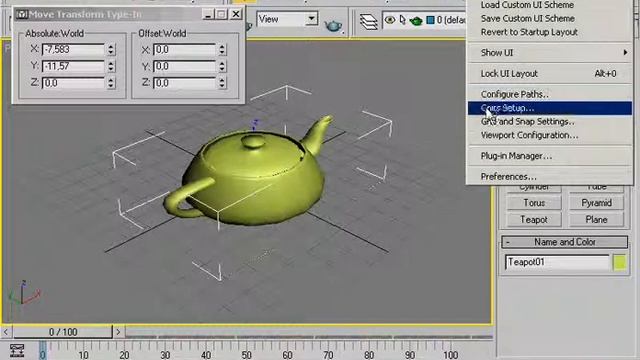Click the layer select arrow icon

(403, 20)
